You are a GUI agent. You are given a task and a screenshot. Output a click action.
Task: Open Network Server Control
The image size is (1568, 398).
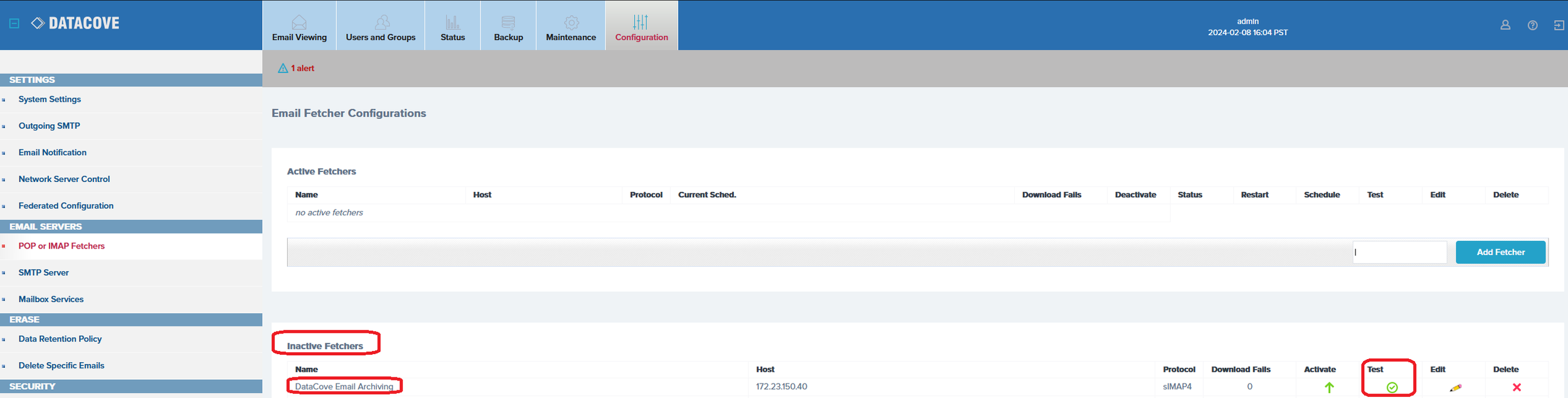click(x=64, y=179)
